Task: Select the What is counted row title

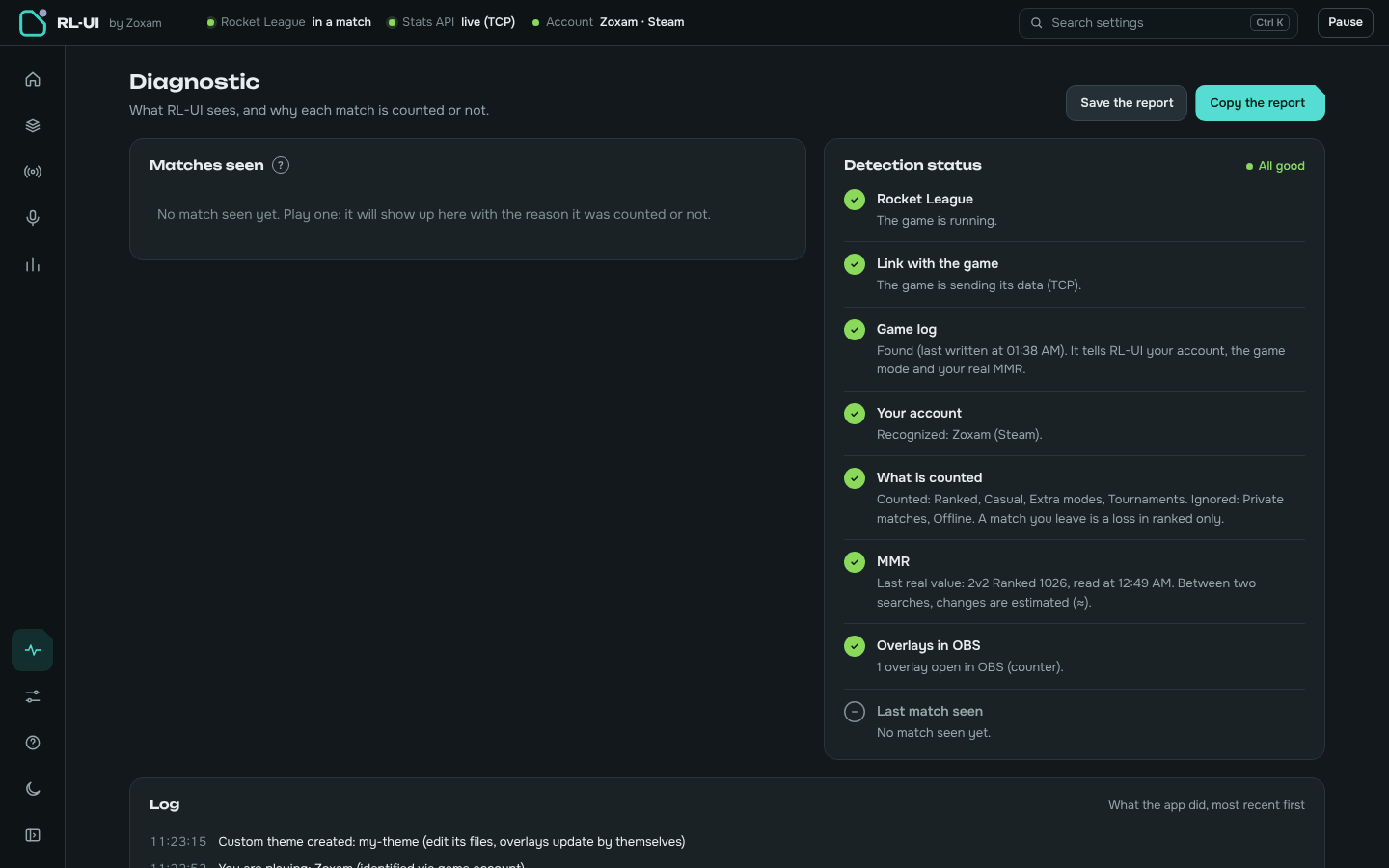Action: [930, 477]
